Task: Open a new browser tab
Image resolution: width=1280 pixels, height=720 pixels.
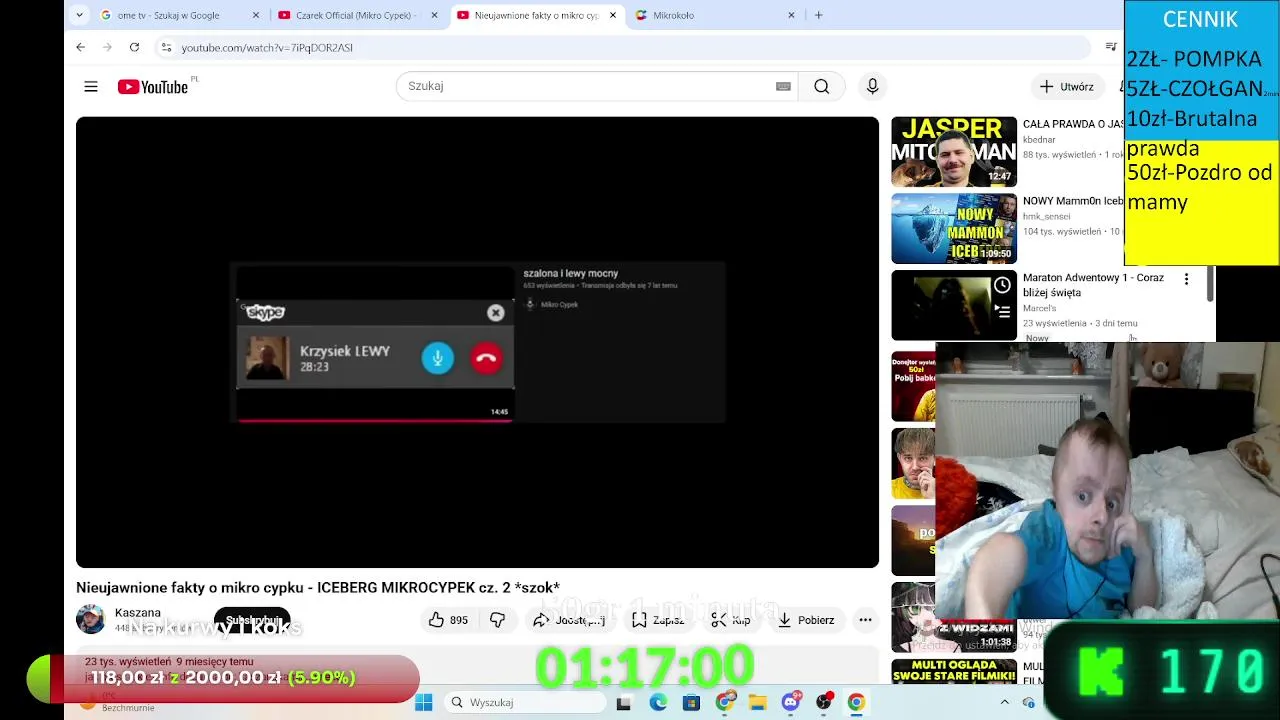Action: [x=819, y=15]
